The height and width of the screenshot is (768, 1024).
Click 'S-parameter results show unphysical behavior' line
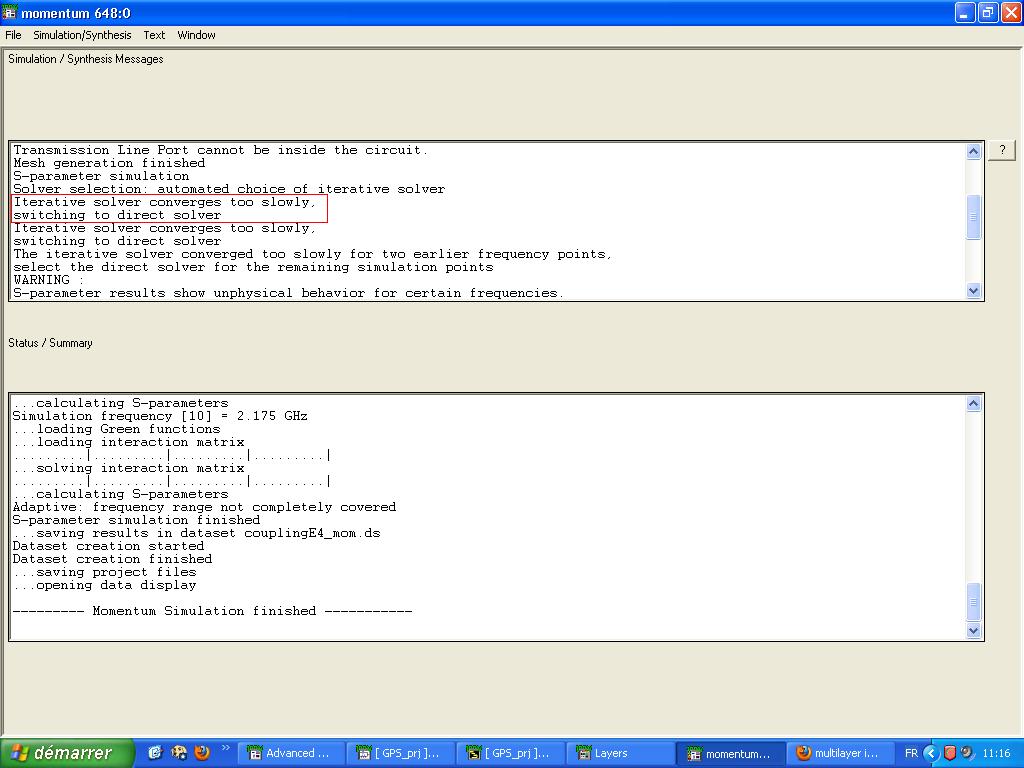[x=288, y=293]
